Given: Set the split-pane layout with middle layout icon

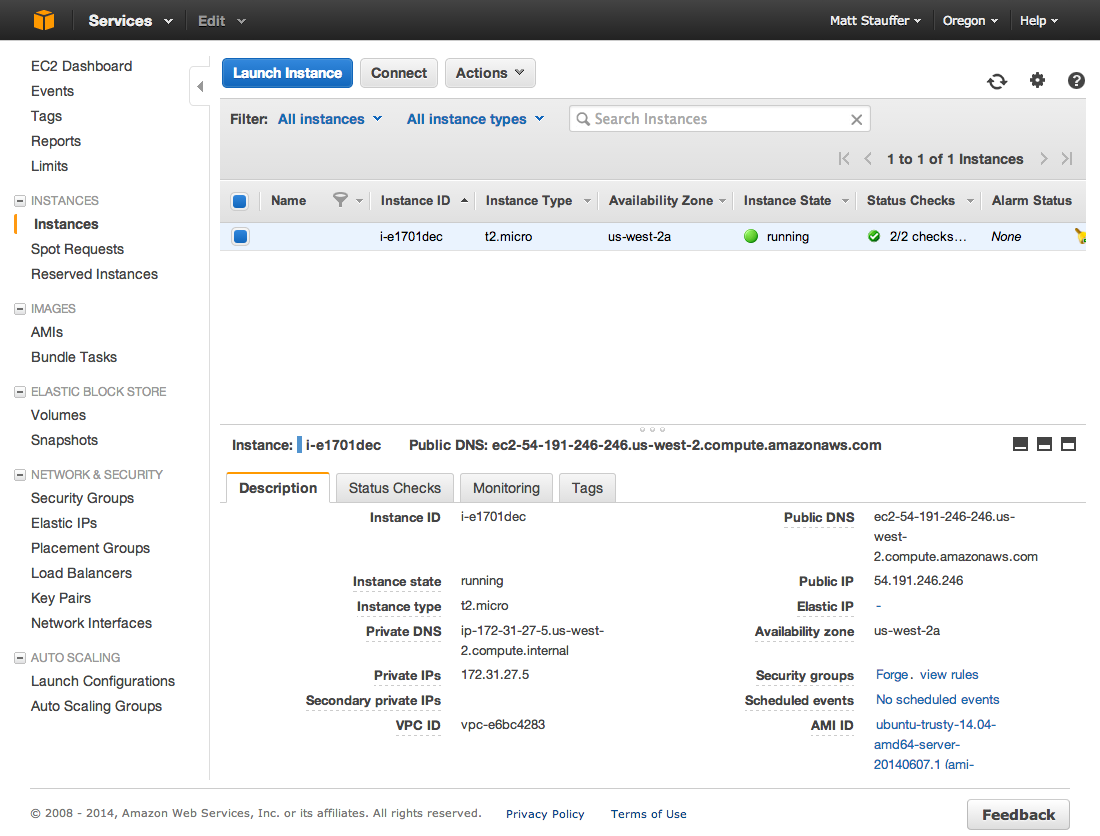Looking at the screenshot, I should click(x=1045, y=444).
